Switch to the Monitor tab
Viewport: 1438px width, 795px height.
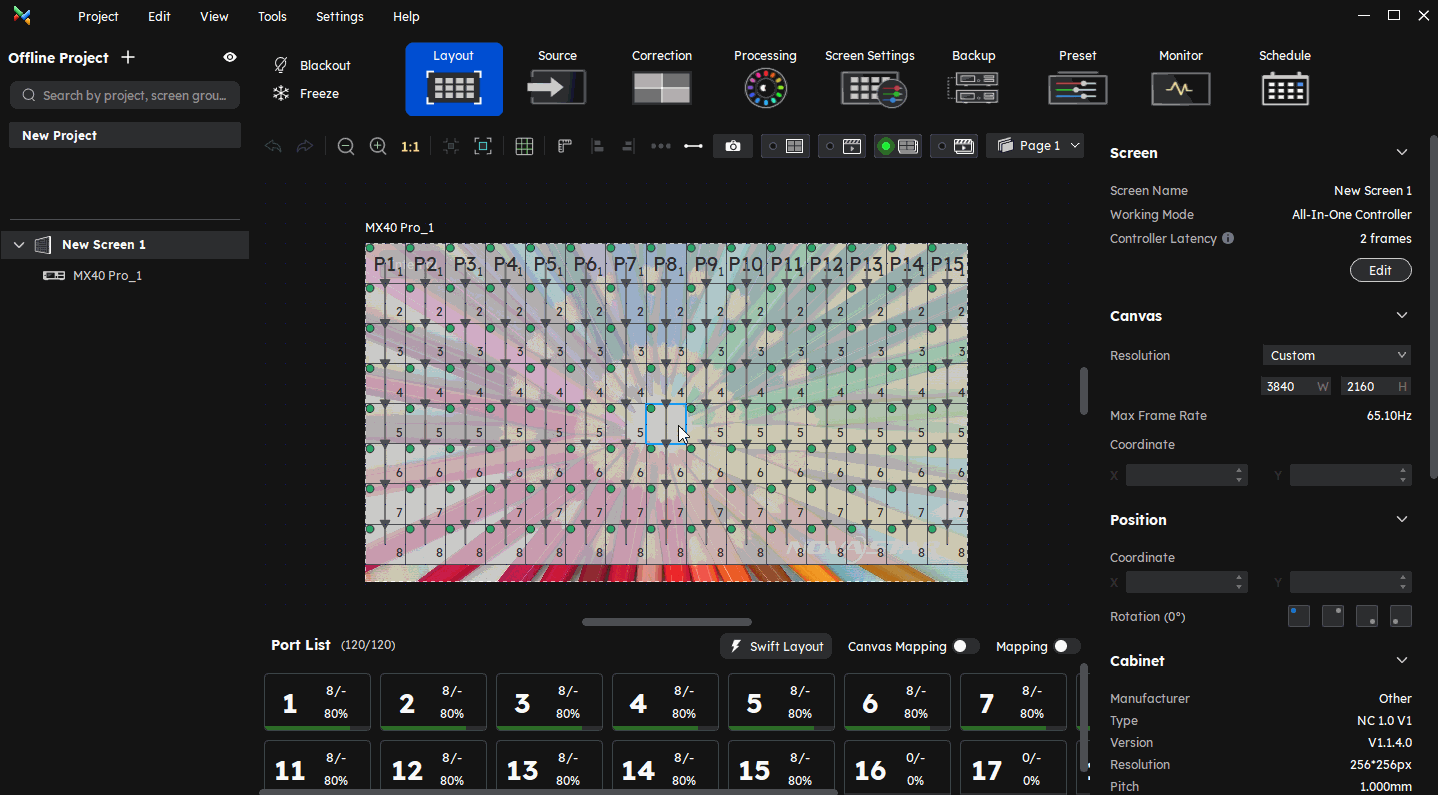[1180, 78]
